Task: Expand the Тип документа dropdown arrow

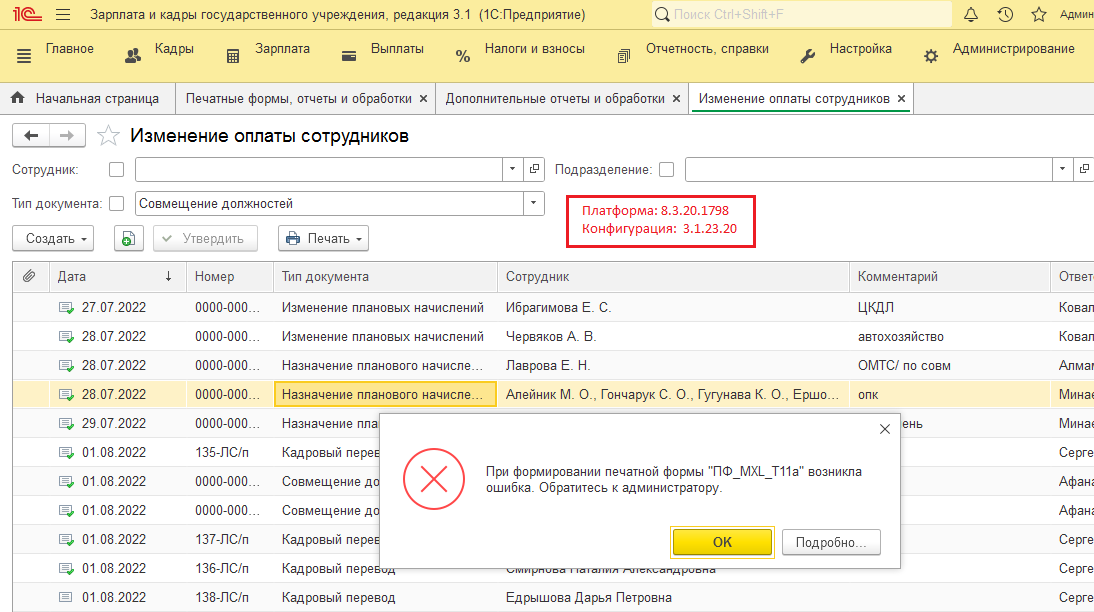Action: pos(533,203)
